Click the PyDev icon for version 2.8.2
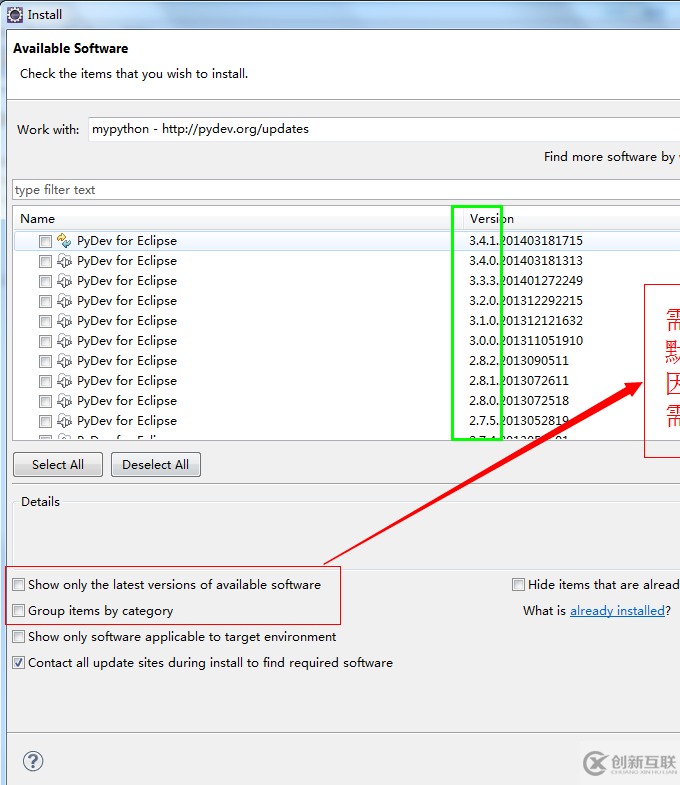Screen dimensions: 680x785 64,361
